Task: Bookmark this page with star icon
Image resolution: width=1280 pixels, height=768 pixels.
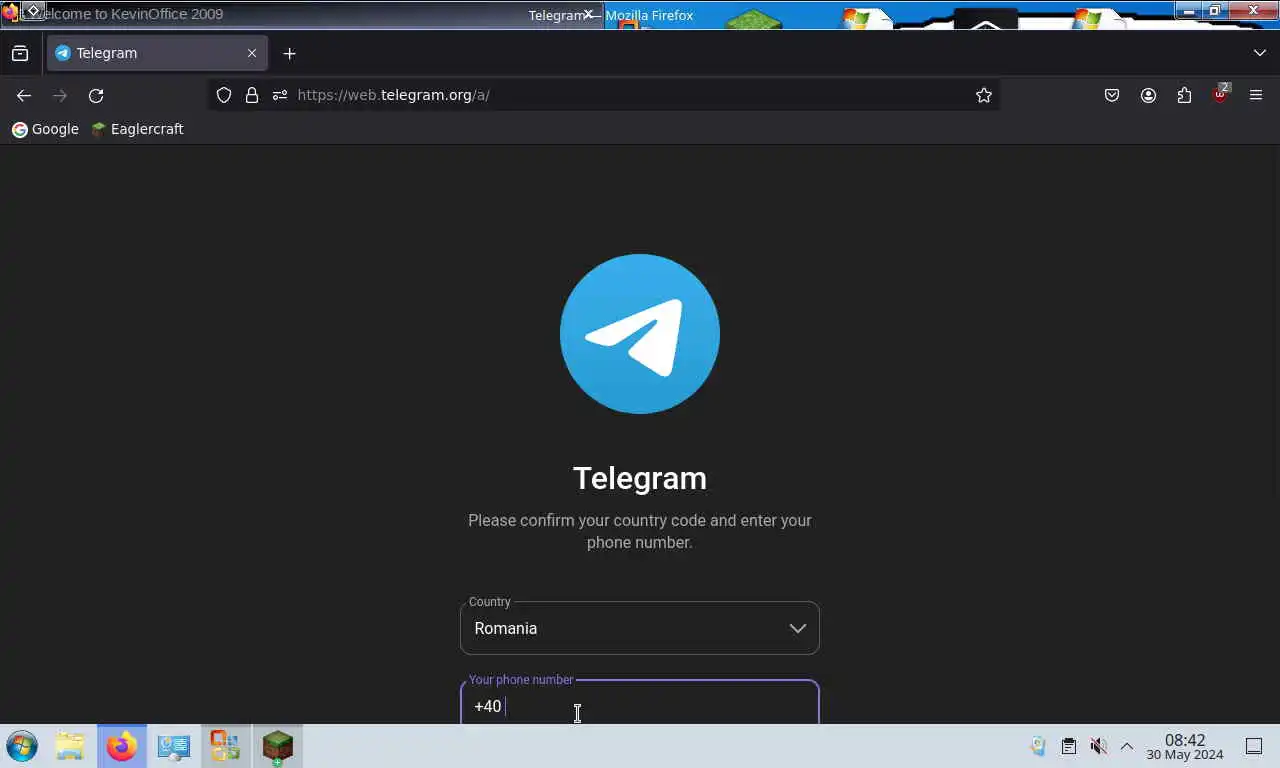Action: (x=984, y=95)
